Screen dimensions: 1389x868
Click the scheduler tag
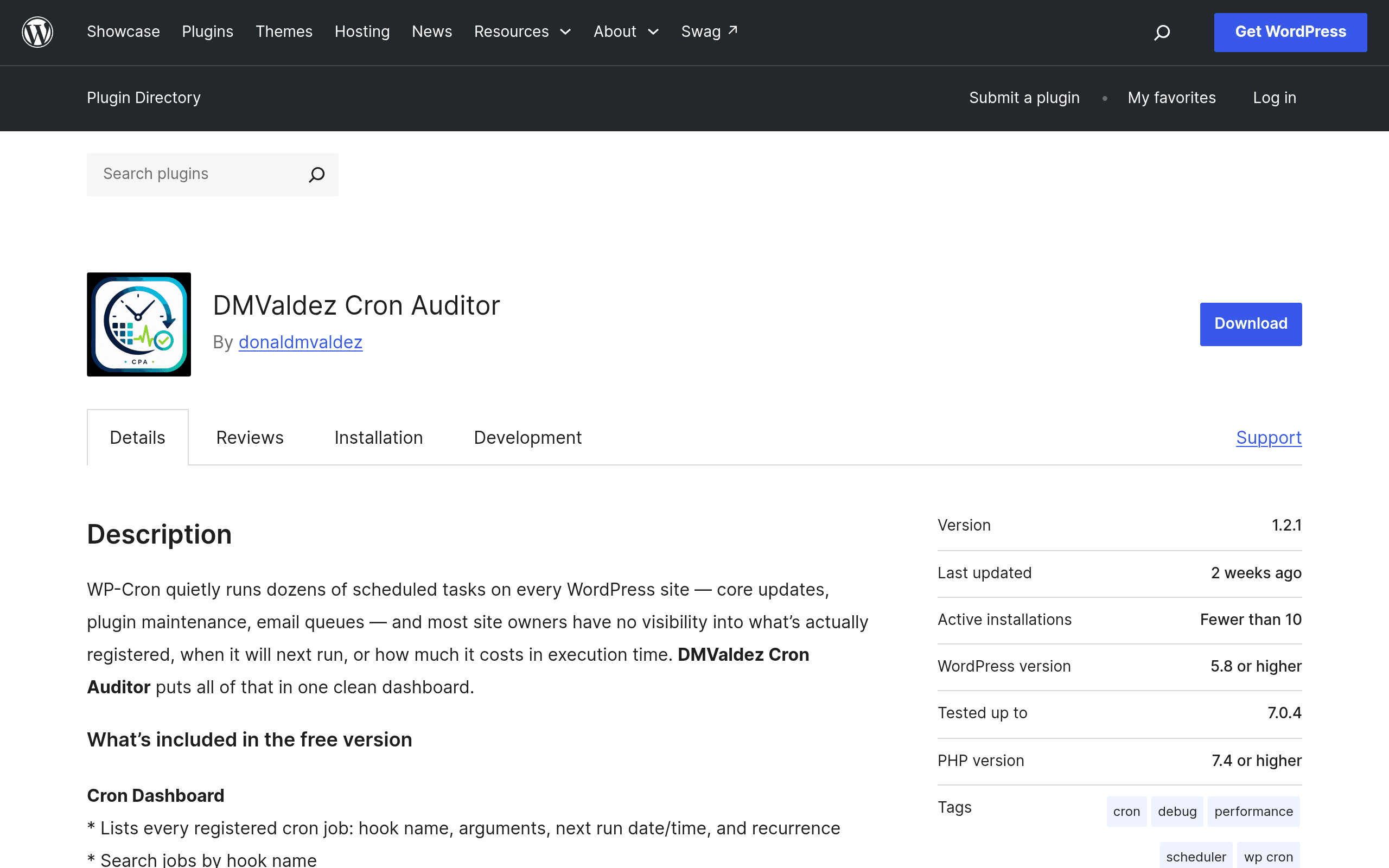point(1196,857)
